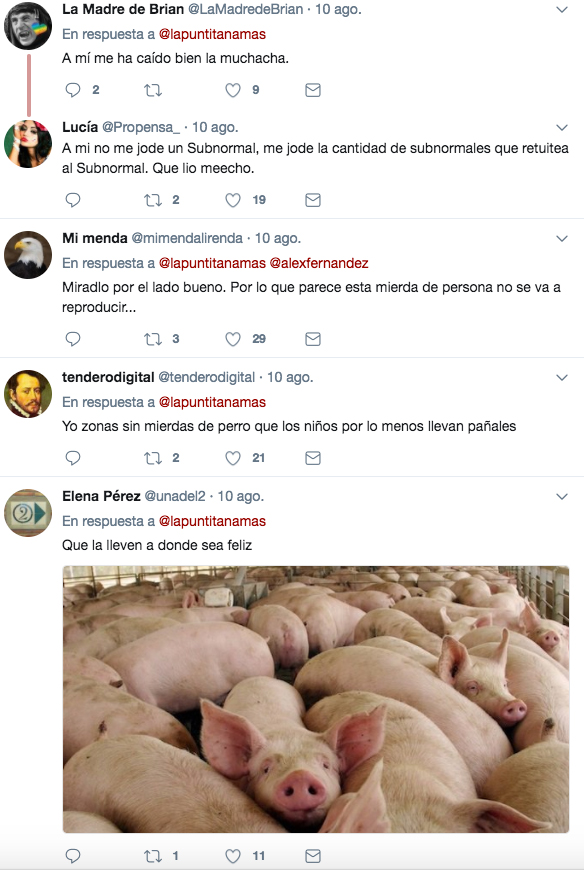Open Lucía's profile name
The image size is (584, 870).
click(80, 127)
